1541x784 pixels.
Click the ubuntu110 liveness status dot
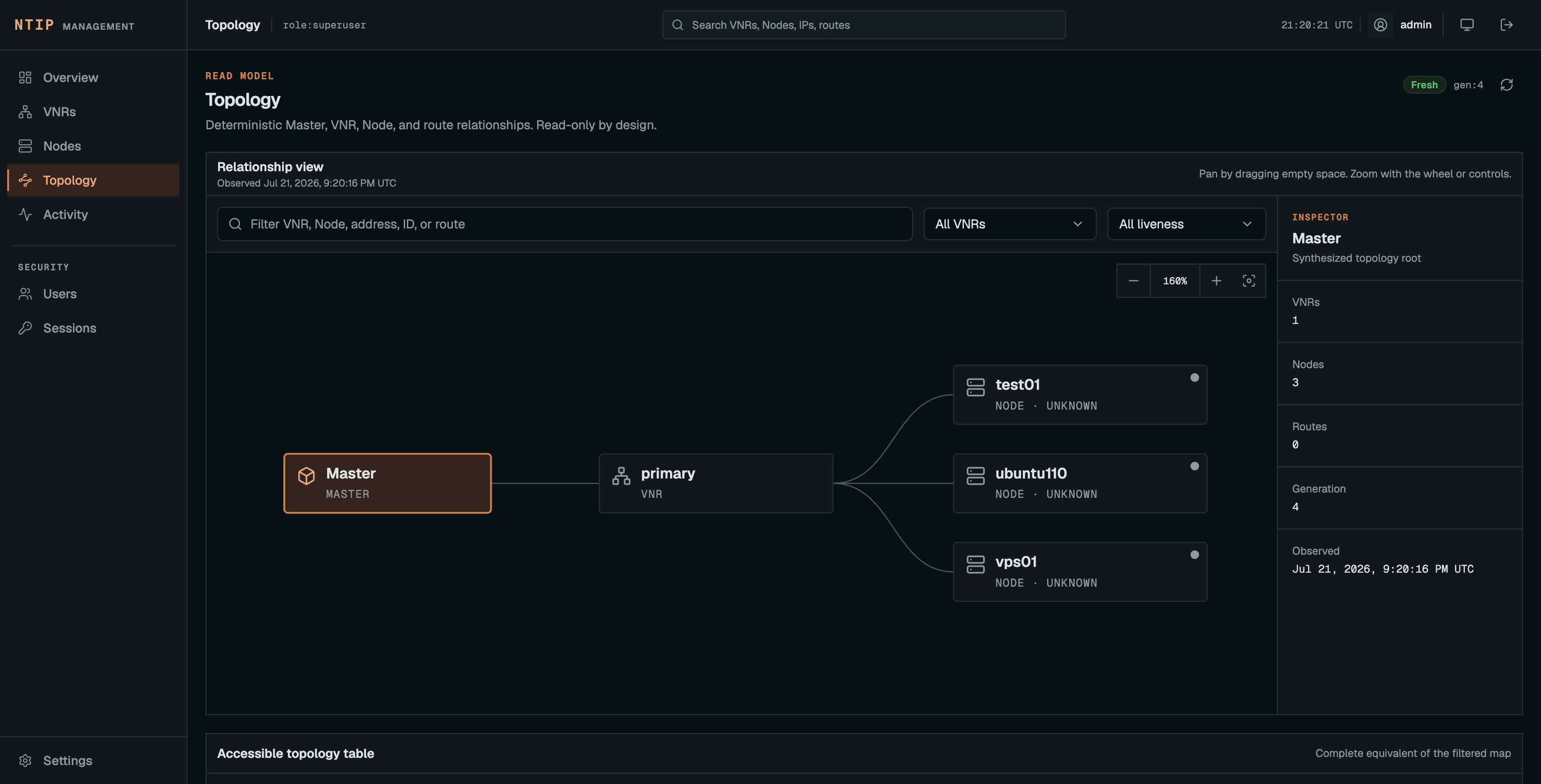pos(1195,466)
